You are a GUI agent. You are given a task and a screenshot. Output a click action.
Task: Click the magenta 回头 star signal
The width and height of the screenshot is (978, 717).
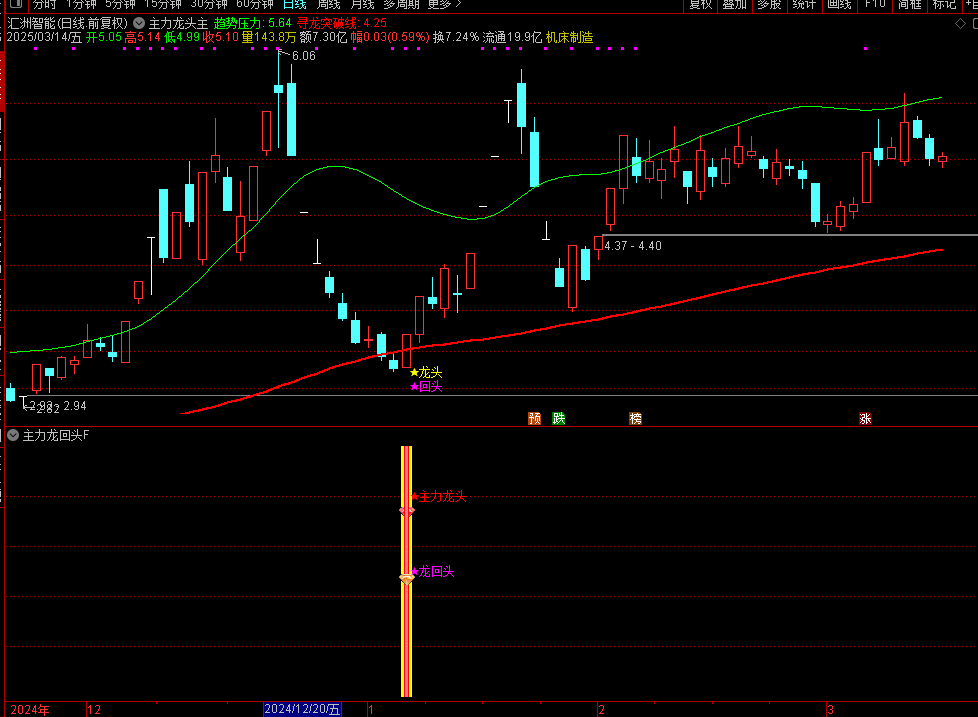(x=425, y=387)
